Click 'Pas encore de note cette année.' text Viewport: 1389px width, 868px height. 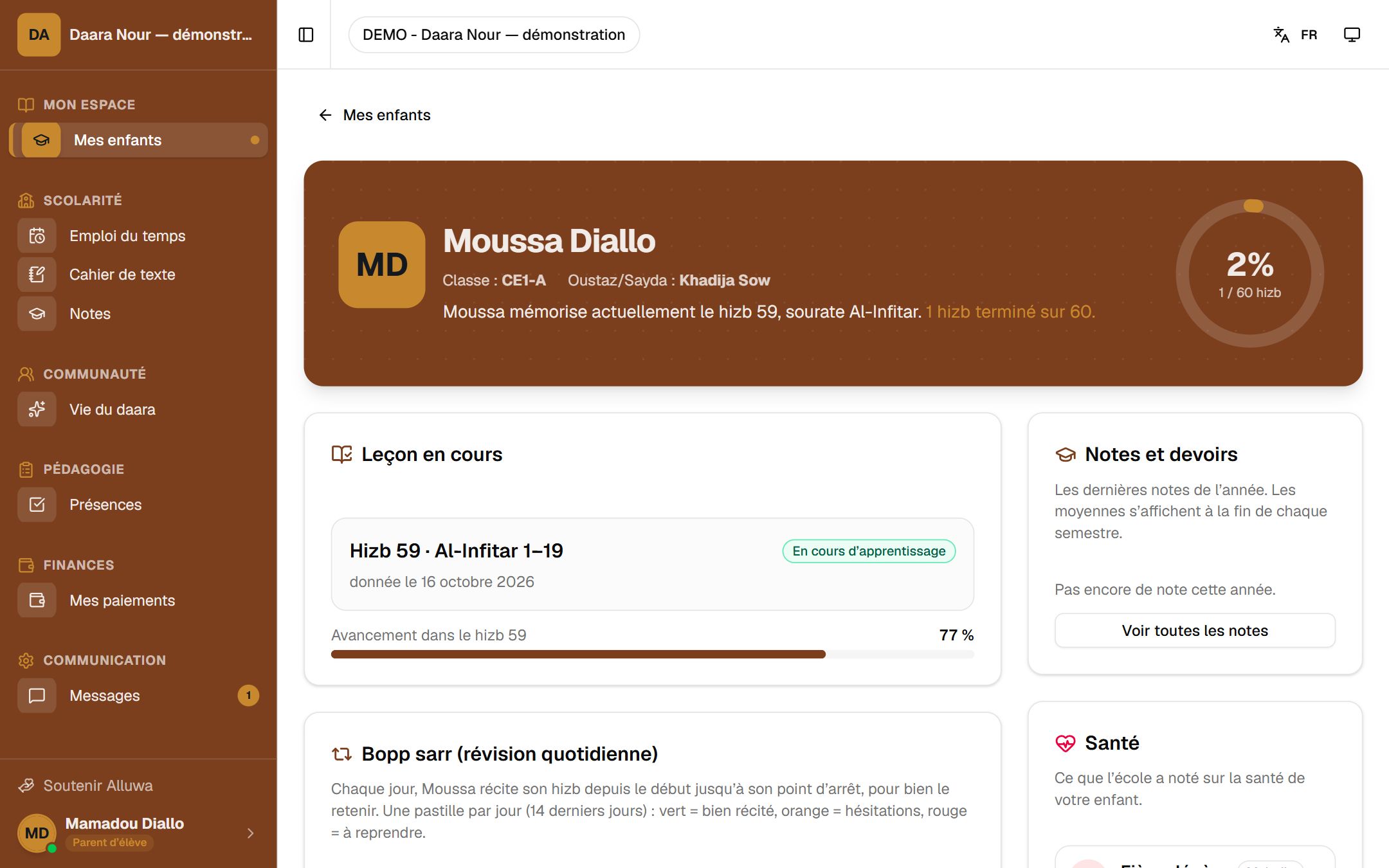[x=1165, y=590]
